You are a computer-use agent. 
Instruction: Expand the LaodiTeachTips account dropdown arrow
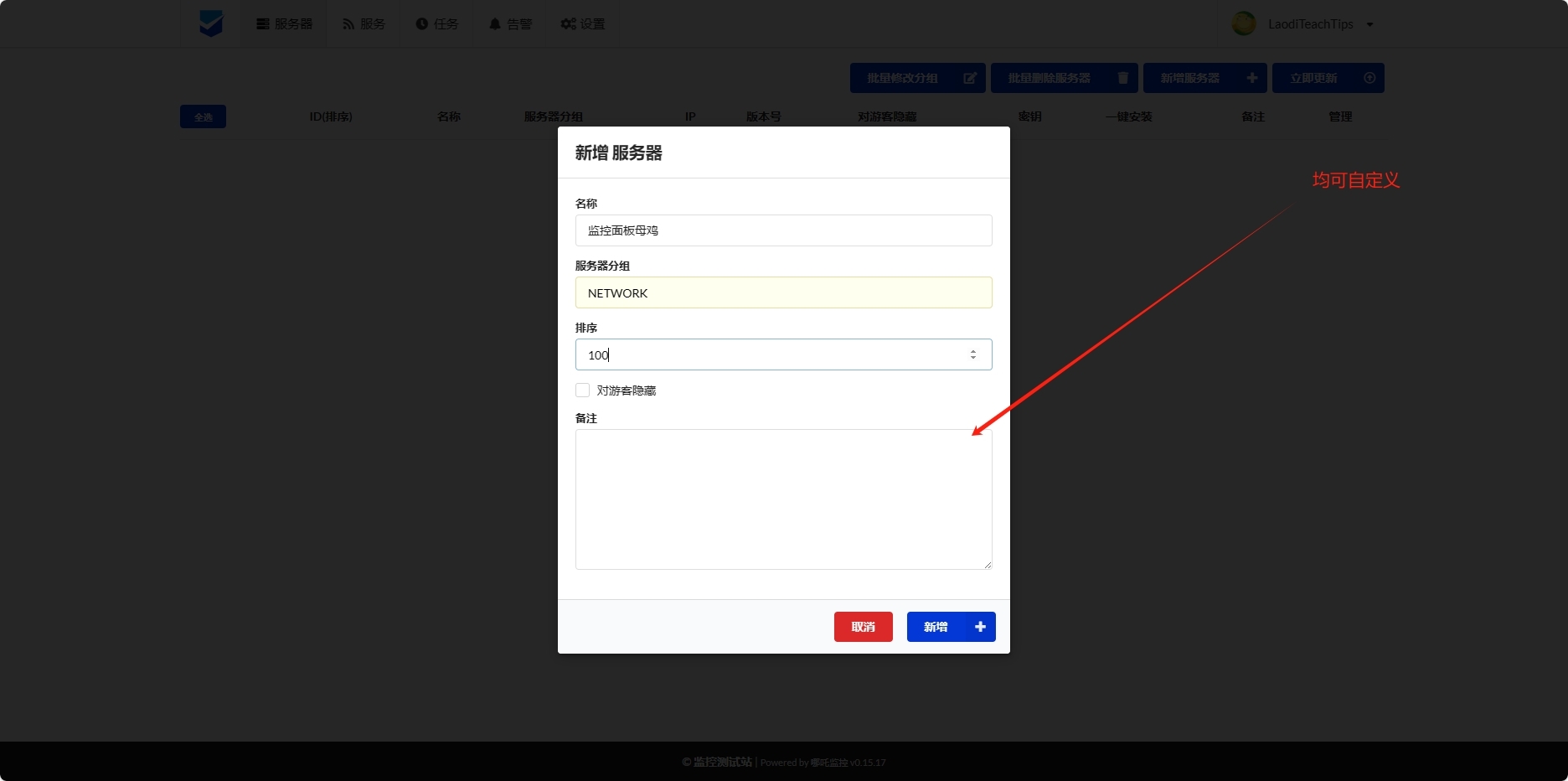(x=1370, y=24)
